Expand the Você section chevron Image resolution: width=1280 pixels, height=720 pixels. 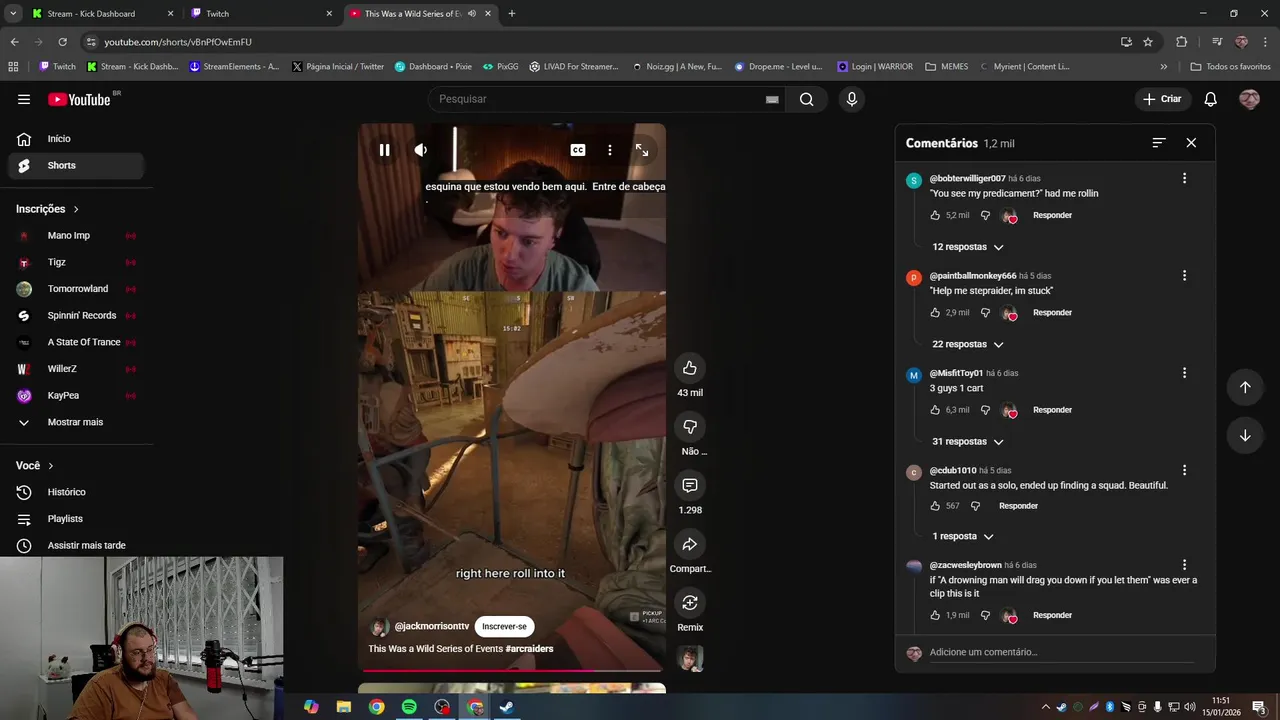pos(51,466)
